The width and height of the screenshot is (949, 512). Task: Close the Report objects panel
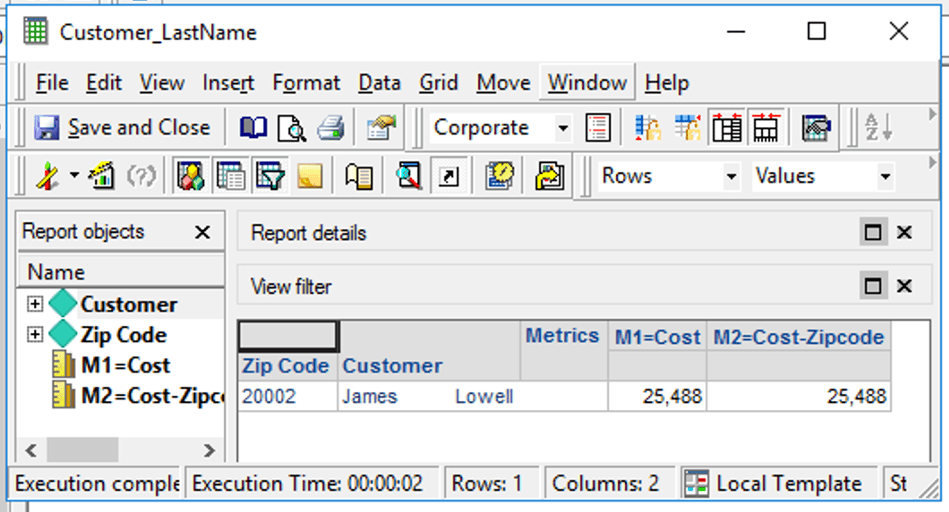coord(202,232)
